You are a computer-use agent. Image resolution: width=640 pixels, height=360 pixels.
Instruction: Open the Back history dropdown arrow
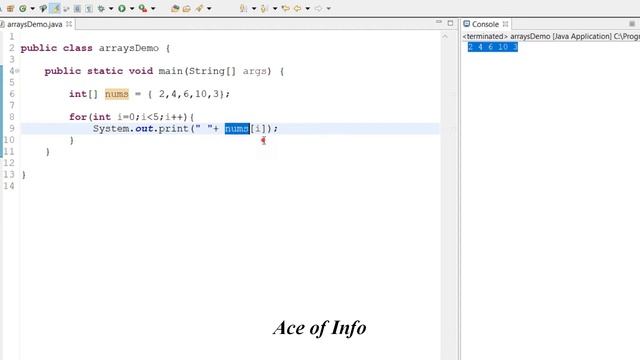coord(307,8)
